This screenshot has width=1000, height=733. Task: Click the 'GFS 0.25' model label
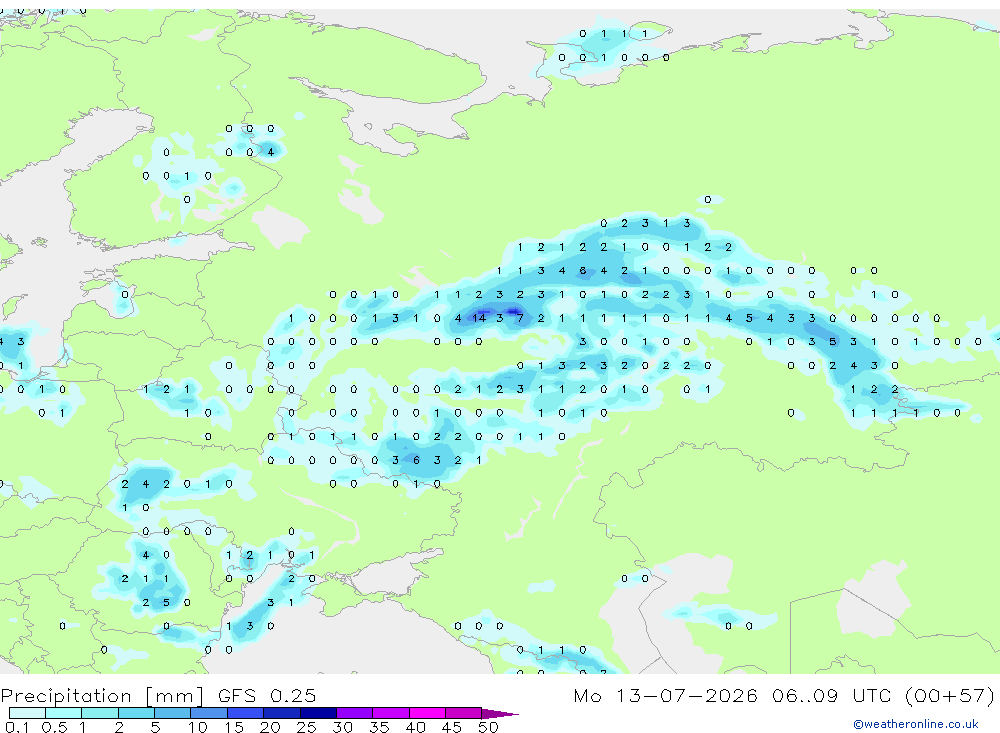[267, 695]
